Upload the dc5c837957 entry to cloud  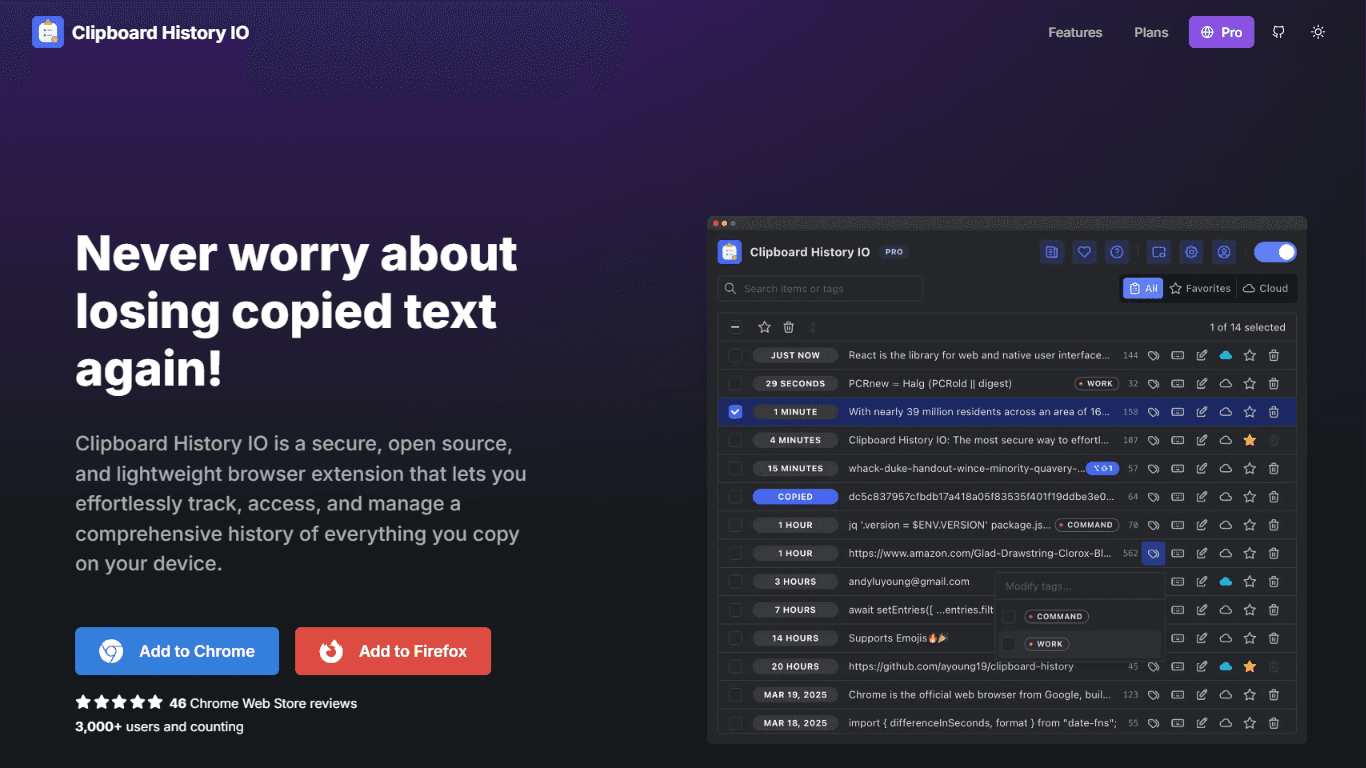[x=1226, y=496]
